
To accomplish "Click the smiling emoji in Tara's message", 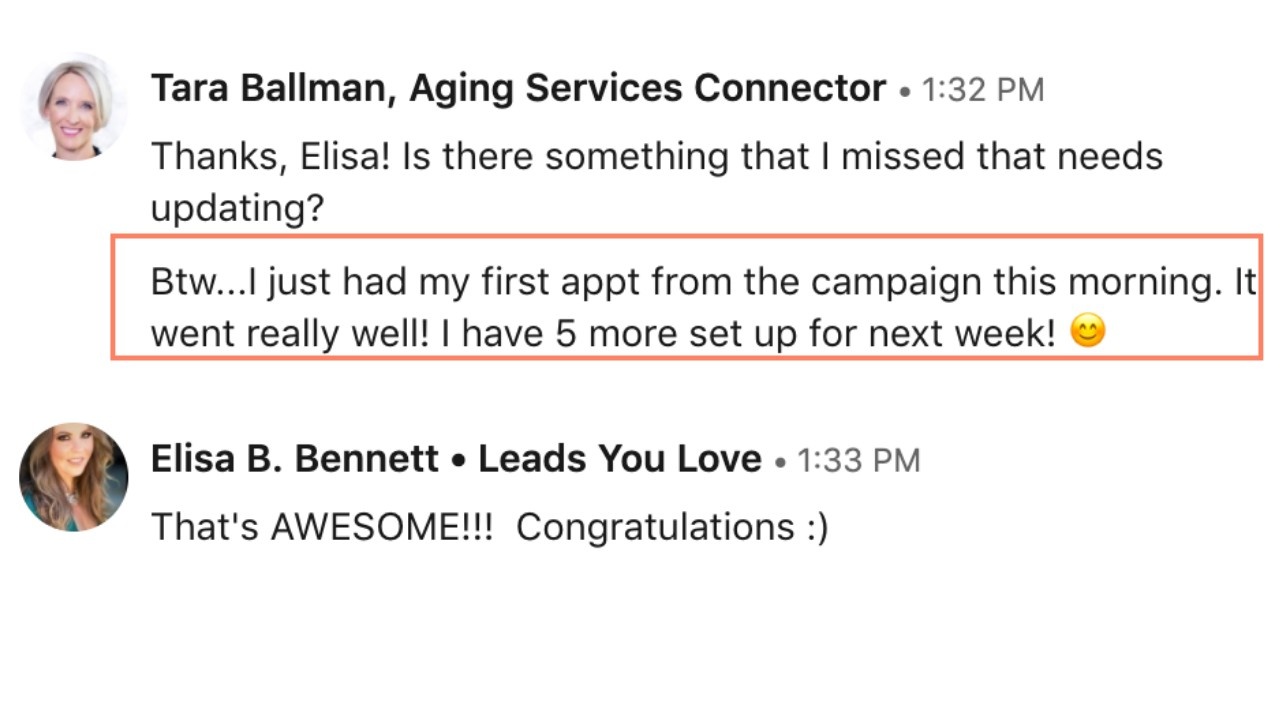I will tap(1088, 332).
